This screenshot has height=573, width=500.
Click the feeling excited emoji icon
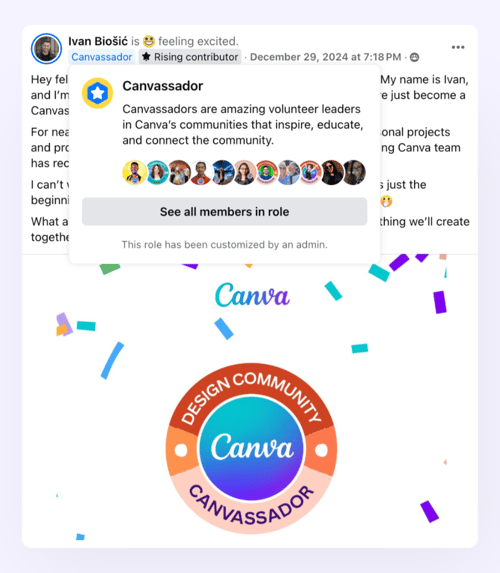pyautogui.click(x=149, y=41)
